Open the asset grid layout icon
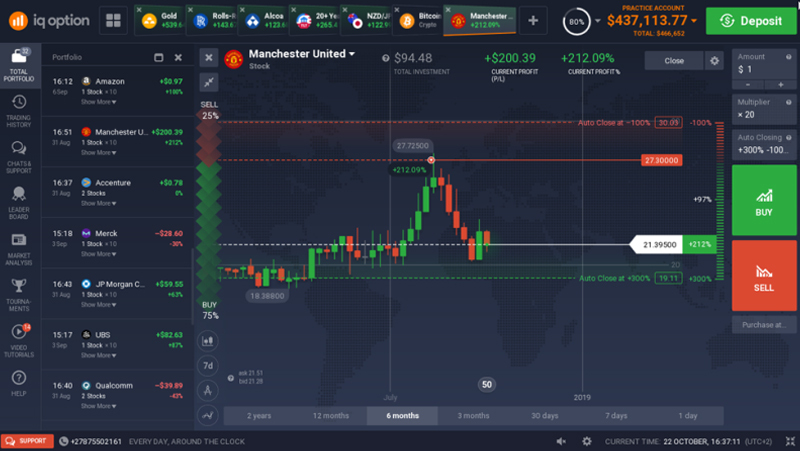 click(x=113, y=20)
